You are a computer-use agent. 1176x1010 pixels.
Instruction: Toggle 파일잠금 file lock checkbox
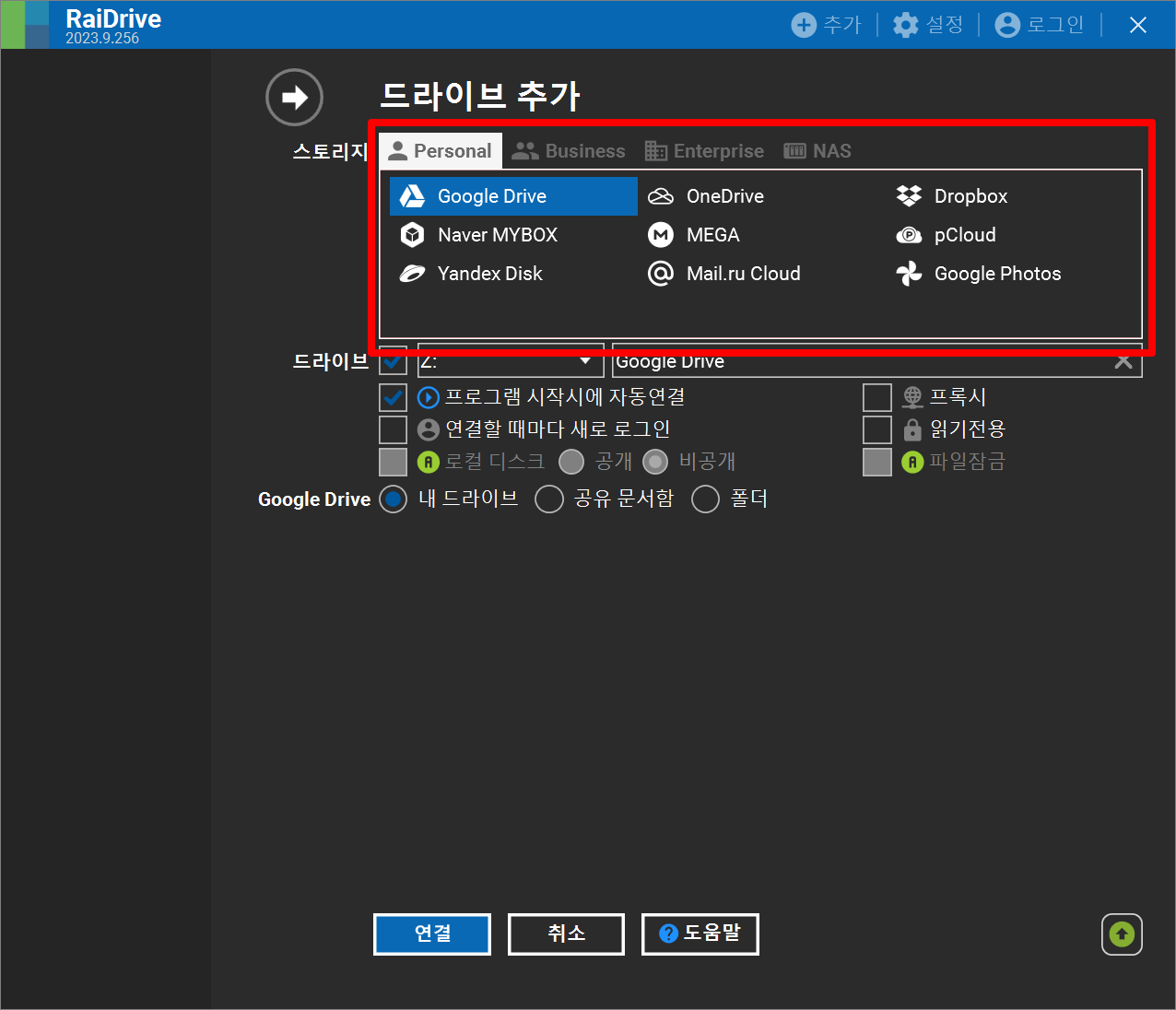tap(877, 462)
